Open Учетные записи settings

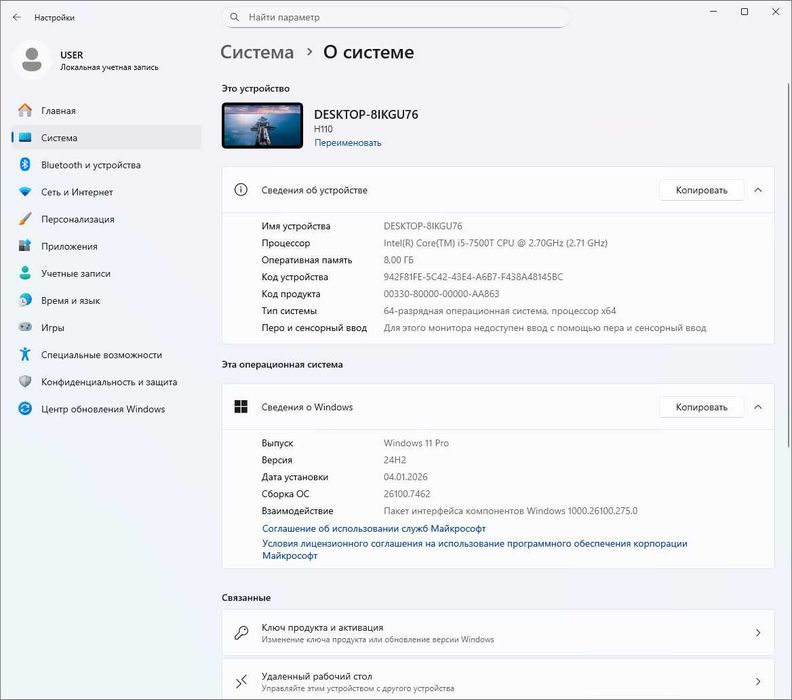[107, 273]
